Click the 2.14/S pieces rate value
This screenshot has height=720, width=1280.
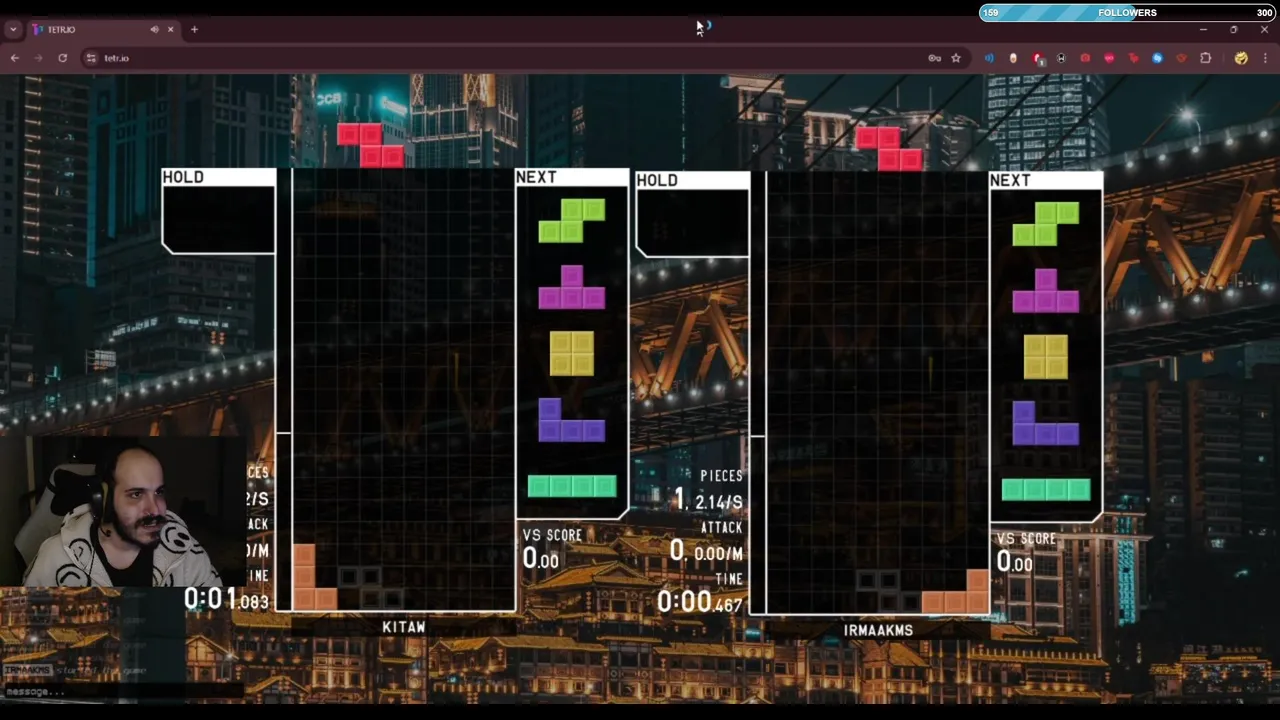click(719, 502)
